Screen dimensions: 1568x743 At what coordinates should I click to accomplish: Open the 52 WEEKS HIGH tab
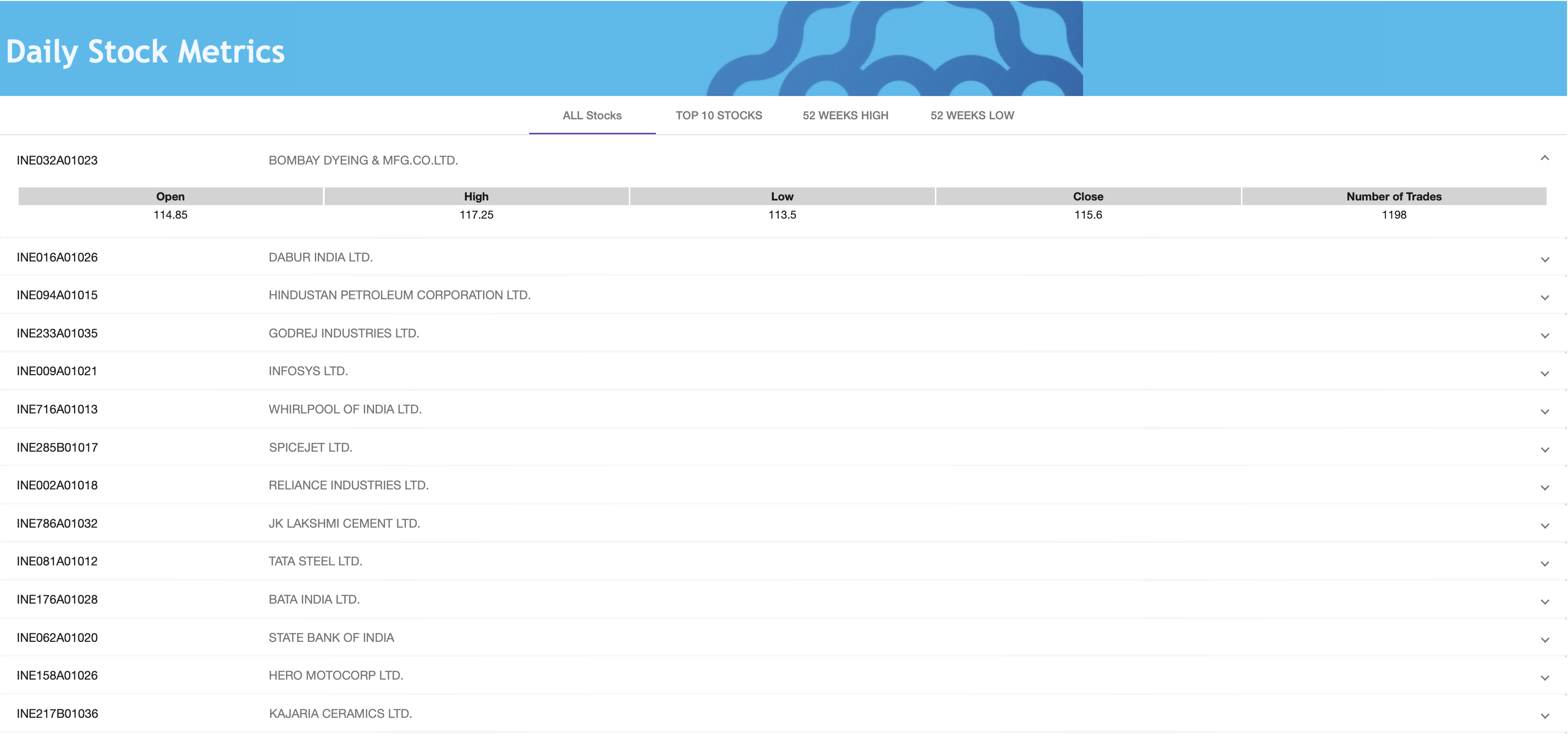pyautogui.click(x=845, y=115)
